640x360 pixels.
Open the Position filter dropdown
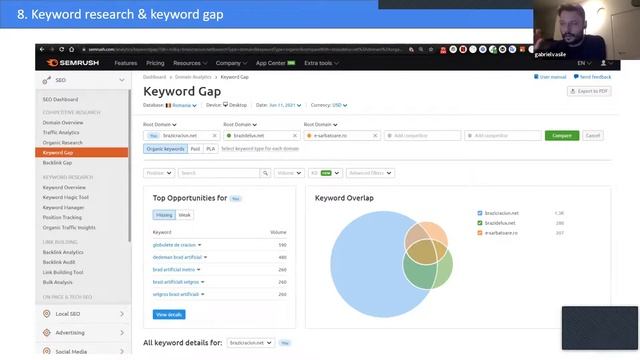click(x=159, y=173)
